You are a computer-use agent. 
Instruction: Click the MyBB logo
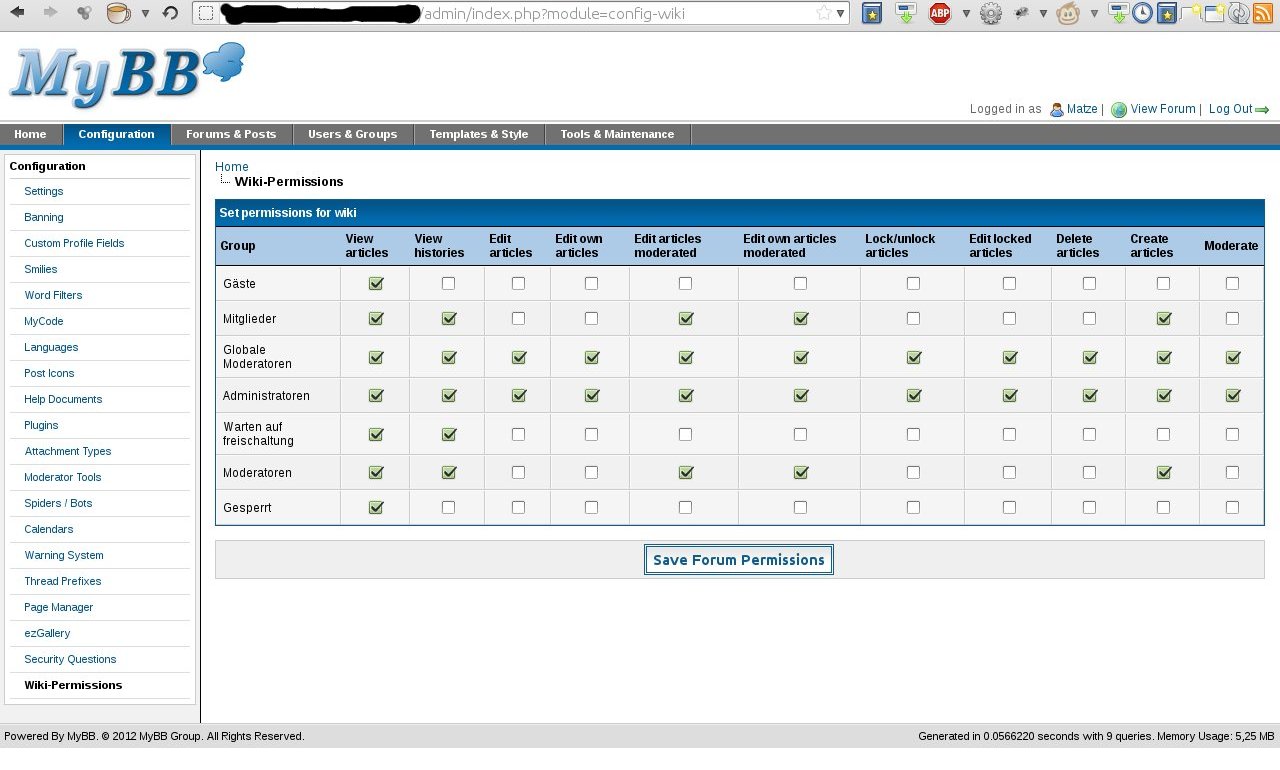tap(127, 75)
